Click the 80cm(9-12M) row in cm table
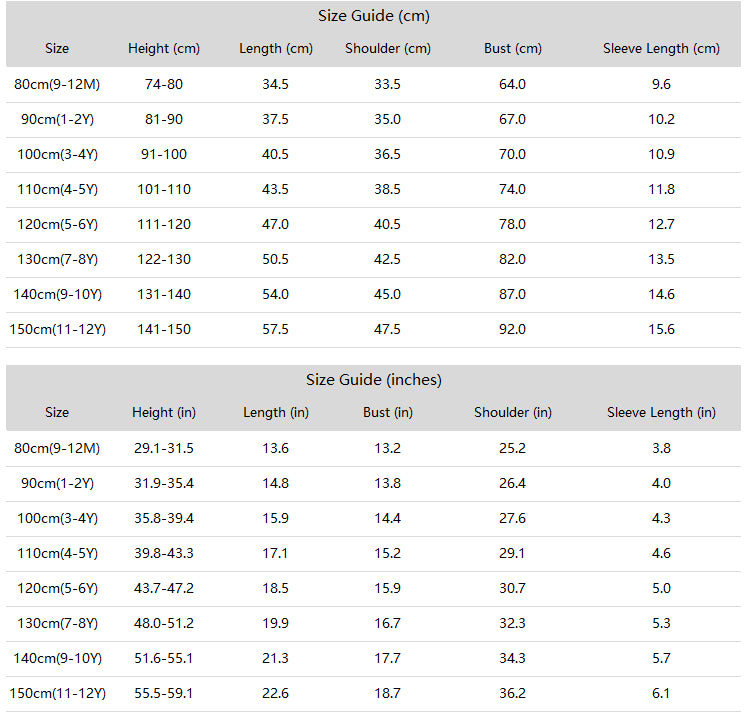 (x=57, y=84)
